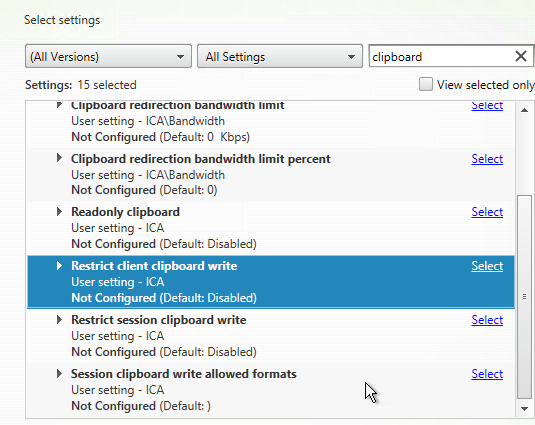Clear the clipboard search text with X
Screen dimensions: 535x425
[521, 56]
